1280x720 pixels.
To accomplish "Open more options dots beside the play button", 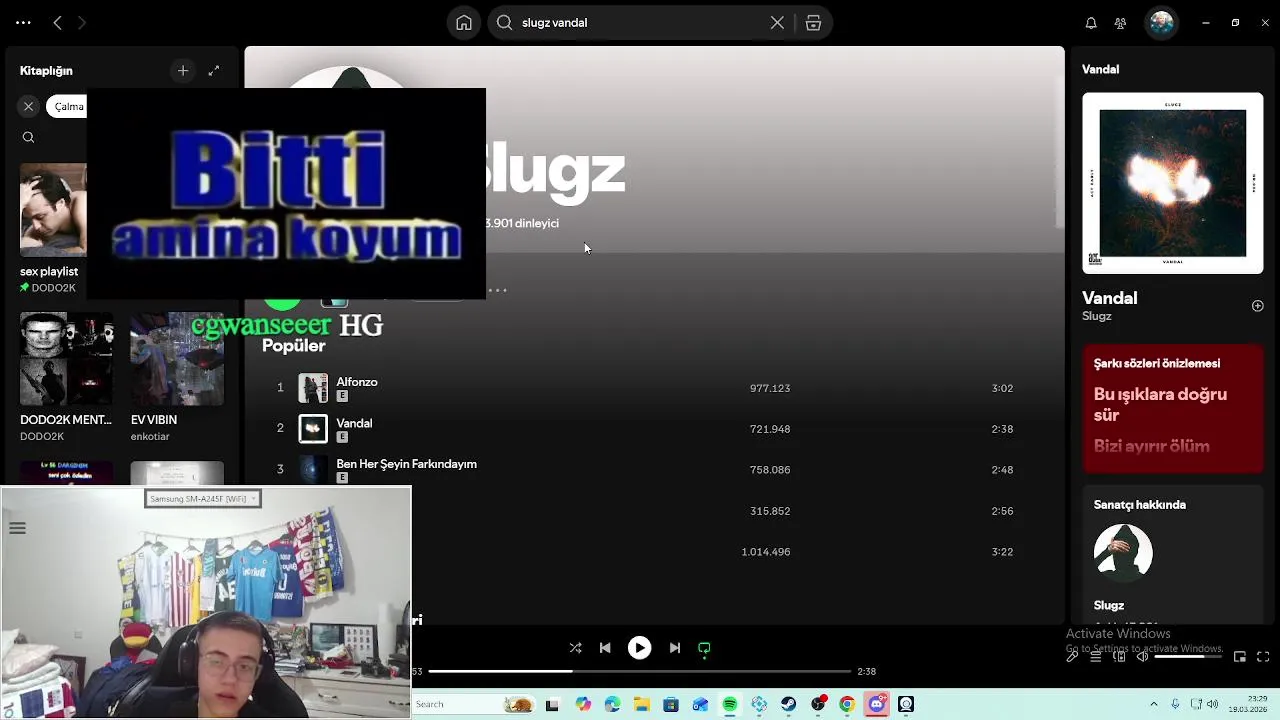I will pyautogui.click(x=498, y=290).
